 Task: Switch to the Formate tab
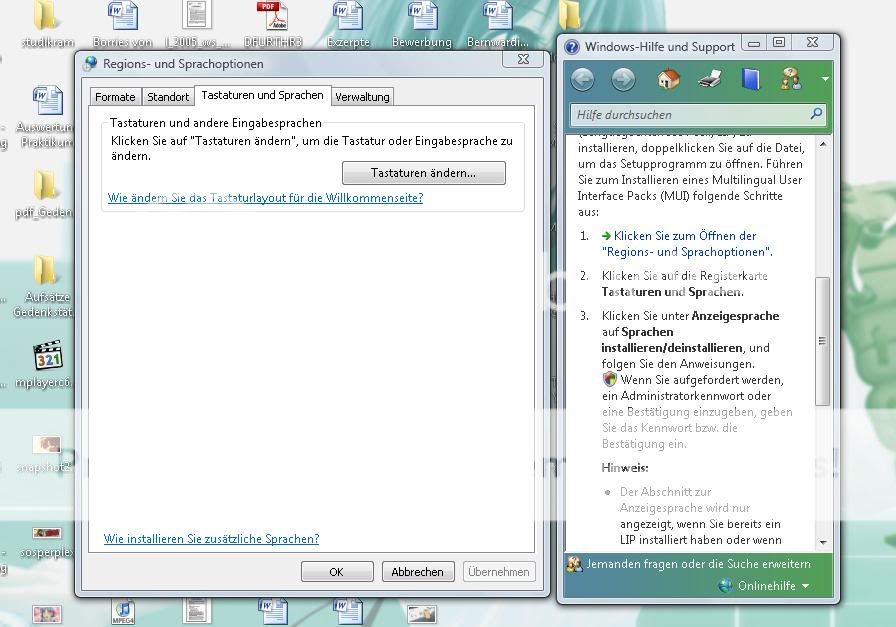115,97
